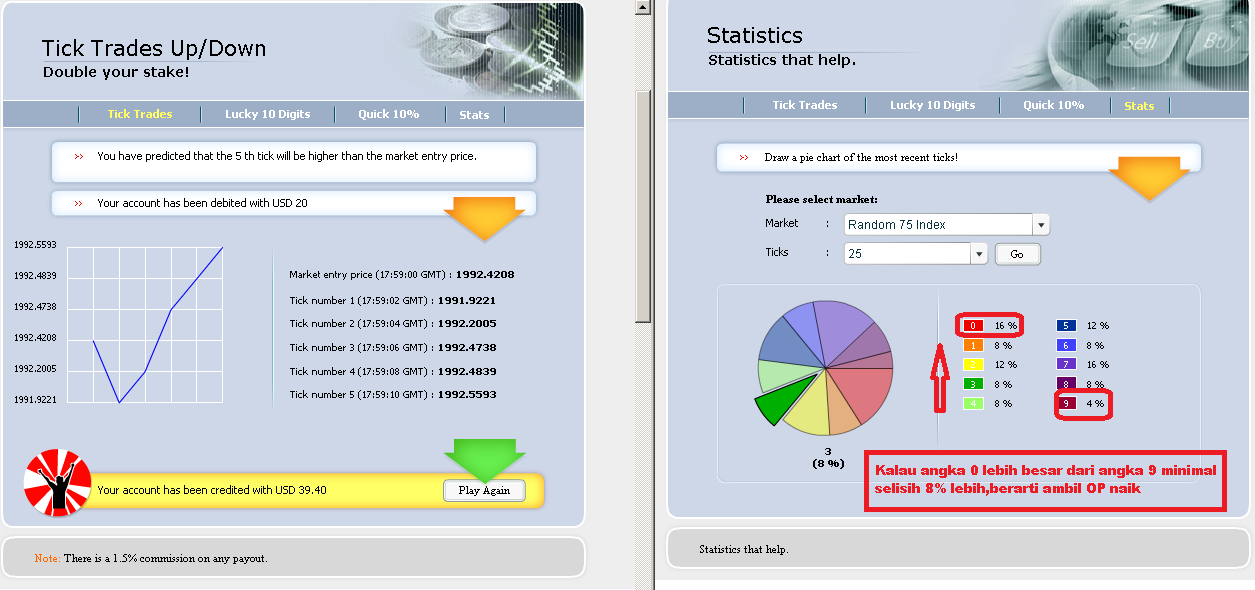Click the Statistics heading
The width and height of the screenshot is (1255, 590).
click(x=754, y=35)
